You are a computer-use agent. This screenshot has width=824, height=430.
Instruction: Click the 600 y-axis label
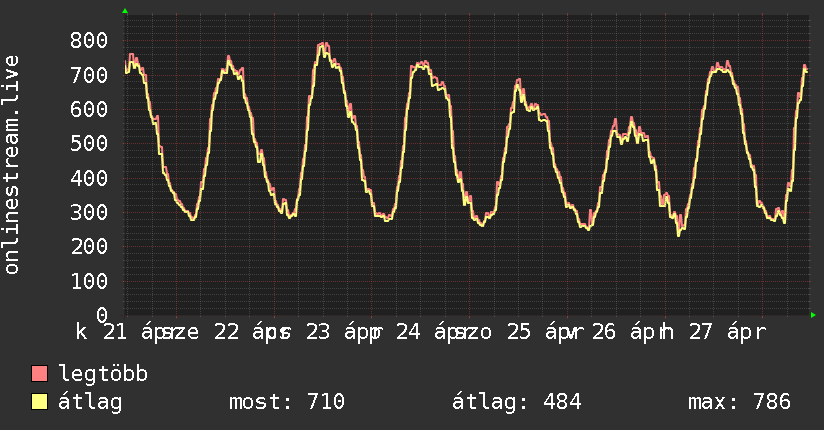(89, 109)
